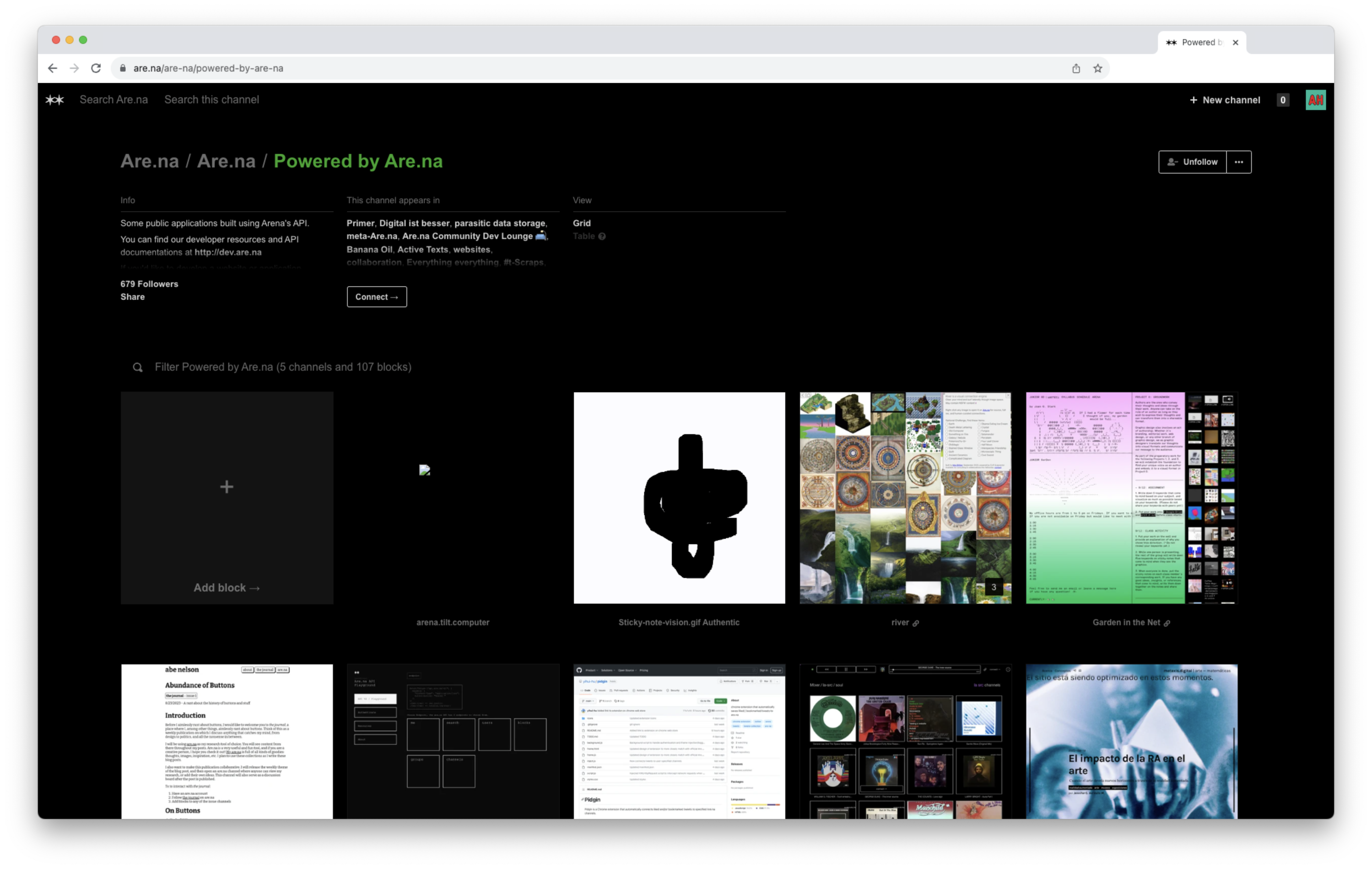This screenshot has height=869, width=1372.
Task: Click the Are.na asterisk logo icon
Action: 55,100
